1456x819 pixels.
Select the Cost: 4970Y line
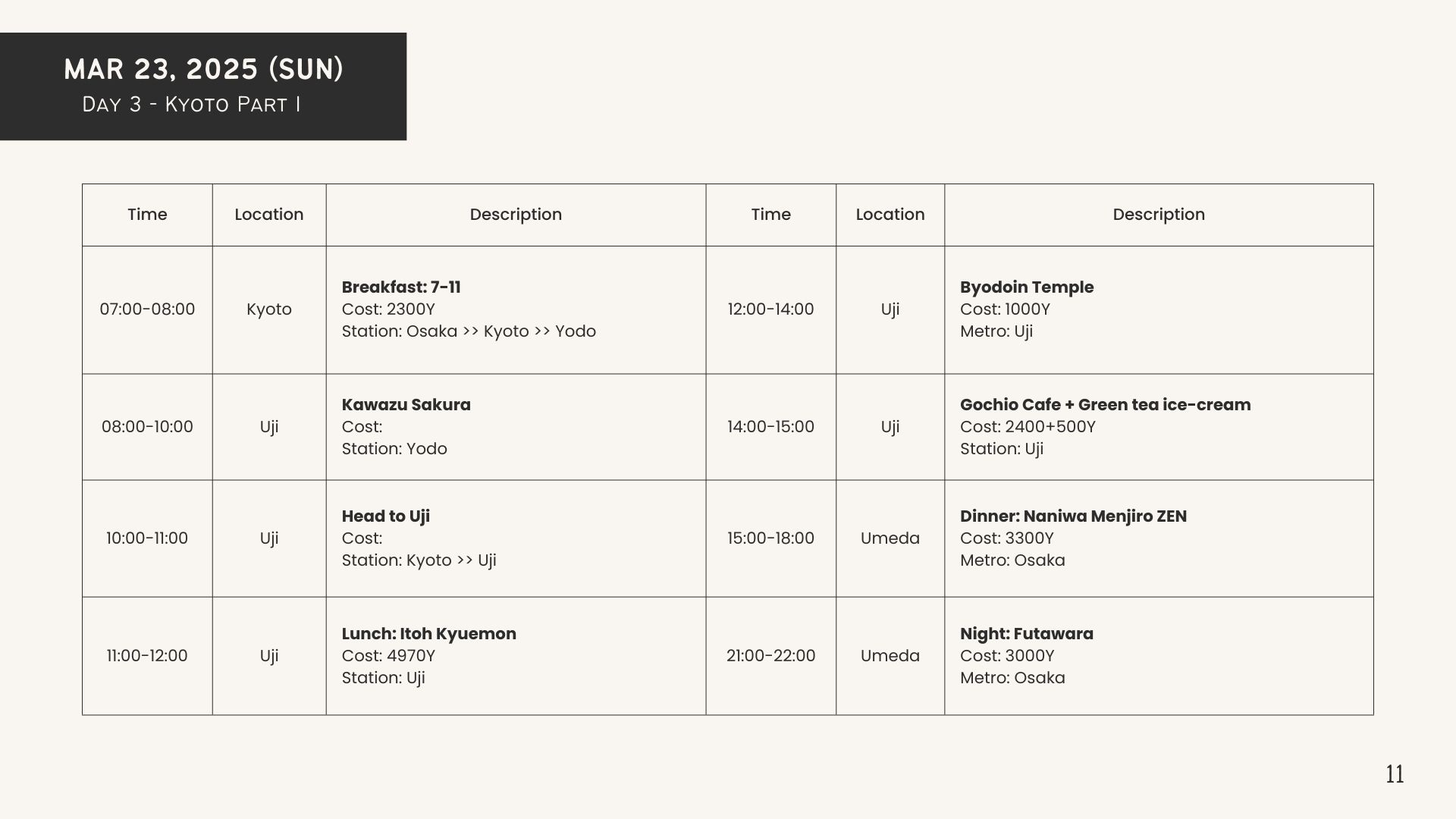[x=388, y=656]
